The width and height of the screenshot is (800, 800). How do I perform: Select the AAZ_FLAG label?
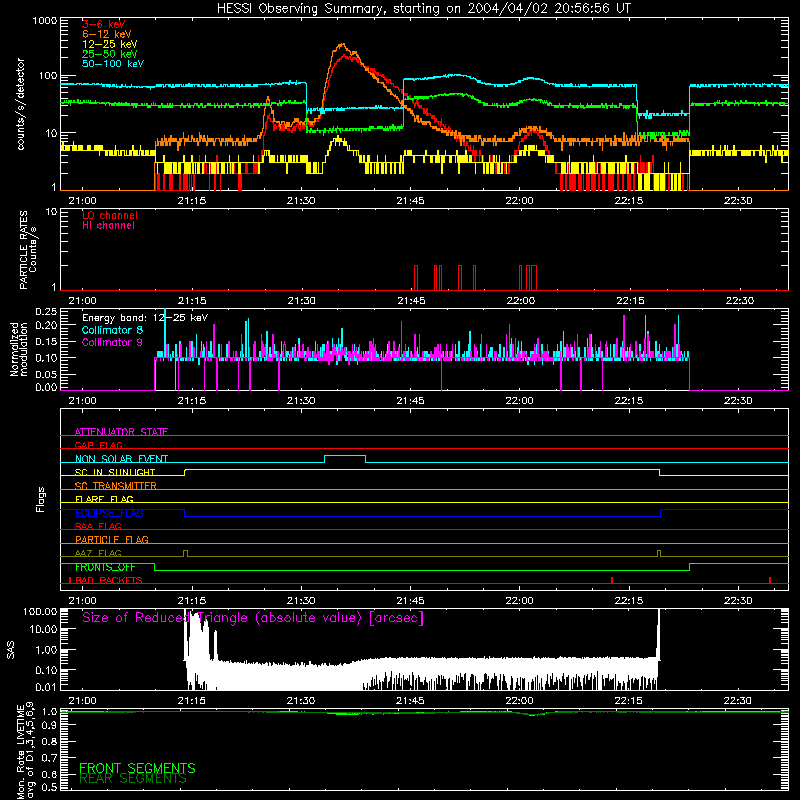pos(98,554)
